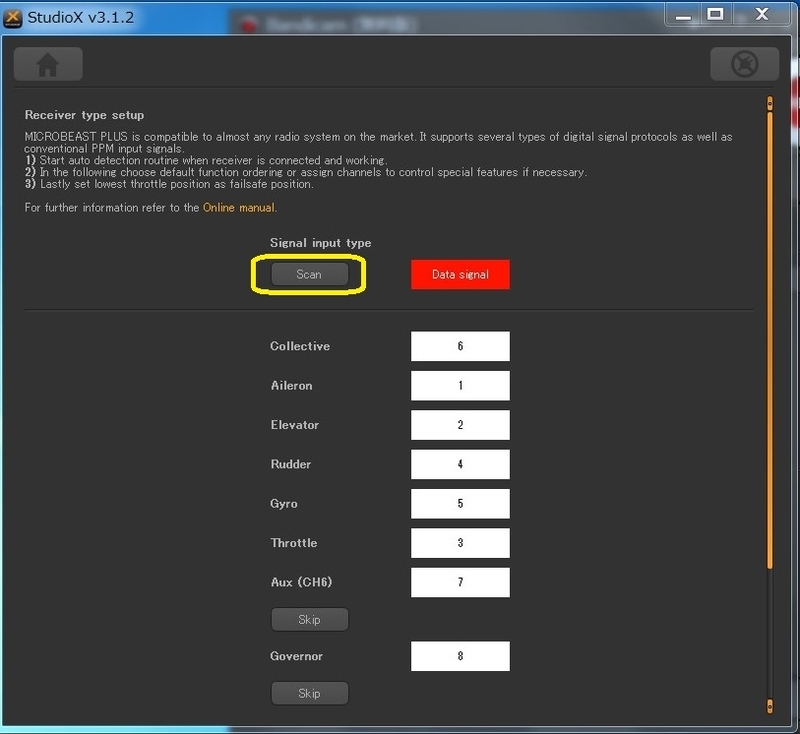The height and width of the screenshot is (734, 800).
Task: Select the Governor channel field showing 8
Action: [x=460, y=656]
